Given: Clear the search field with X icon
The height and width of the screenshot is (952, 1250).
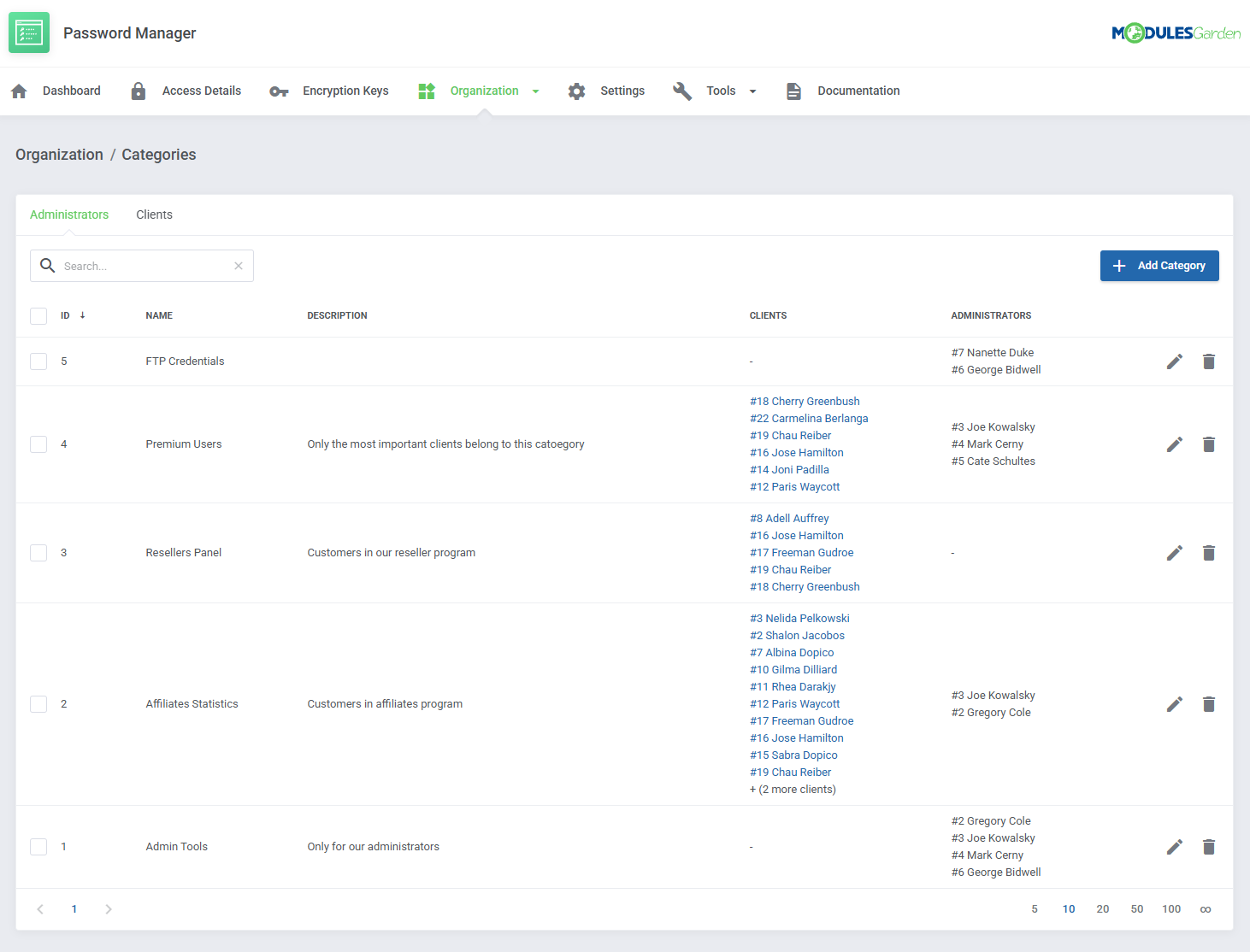Looking at the screenshot, I should 239,266.
